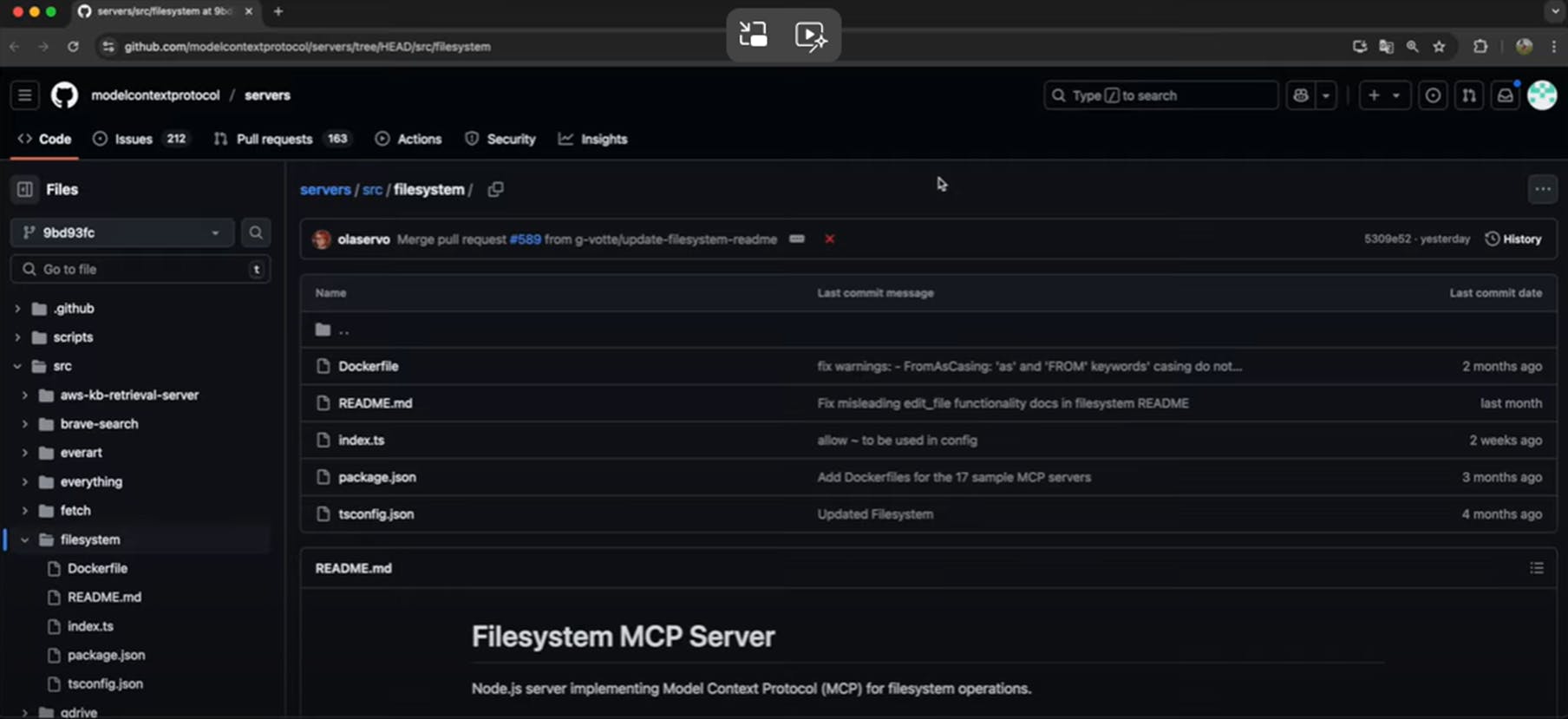Image resolution: width=1568 pixels, height=719 pixels.
Task: Open the History link
Action: pyautogui.click(x=1513, y=239)
